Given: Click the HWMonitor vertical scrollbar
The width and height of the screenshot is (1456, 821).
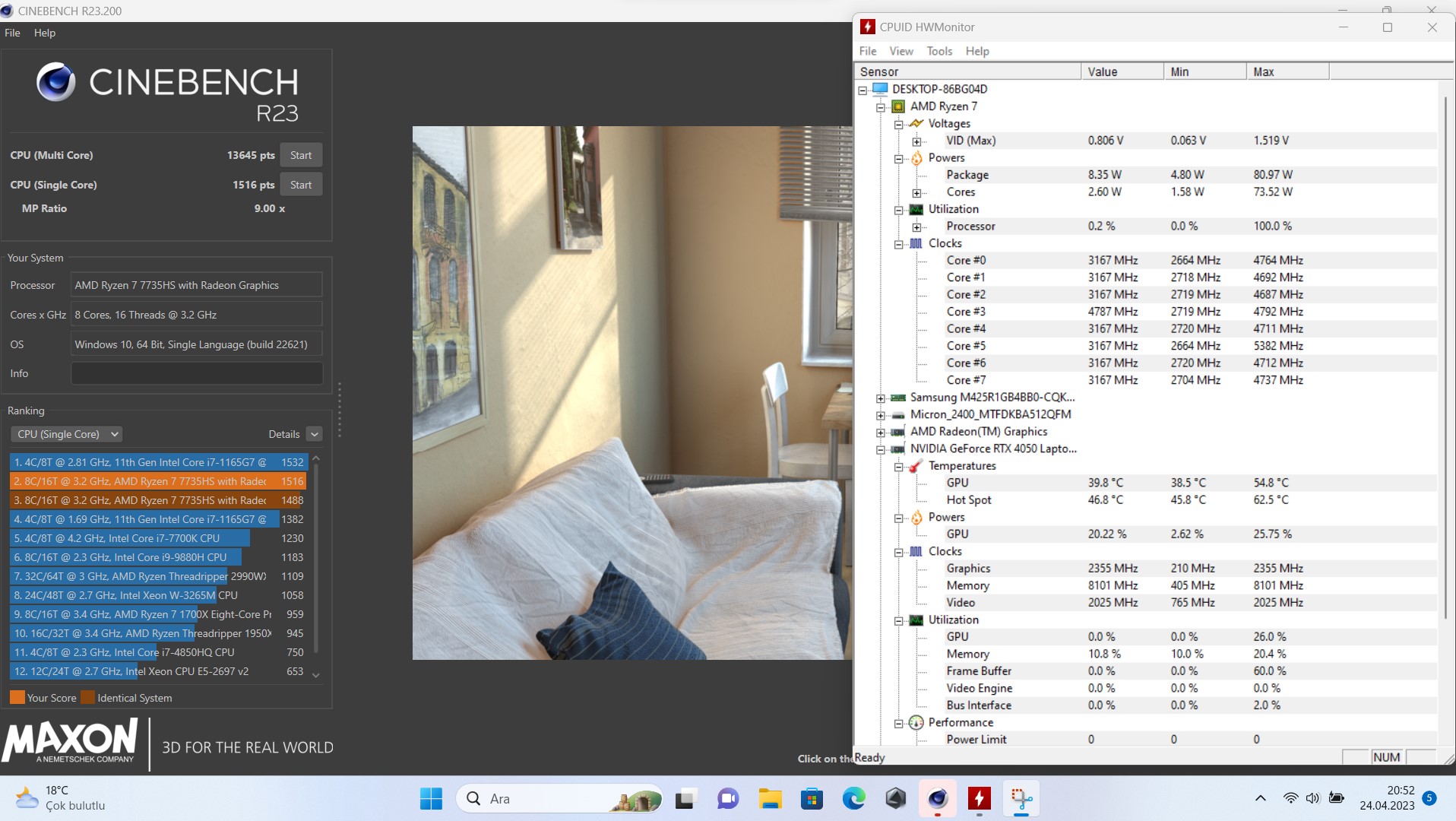Looking at the screenshot, I should coord(1445,357).
